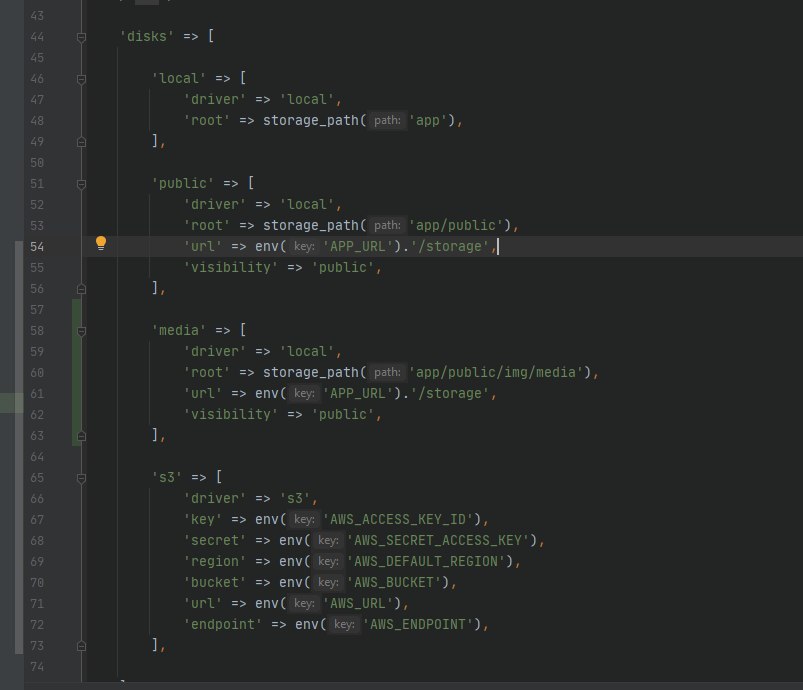
Task: Collapse the 's3' array fold on line 65
Action: (81, 478)
